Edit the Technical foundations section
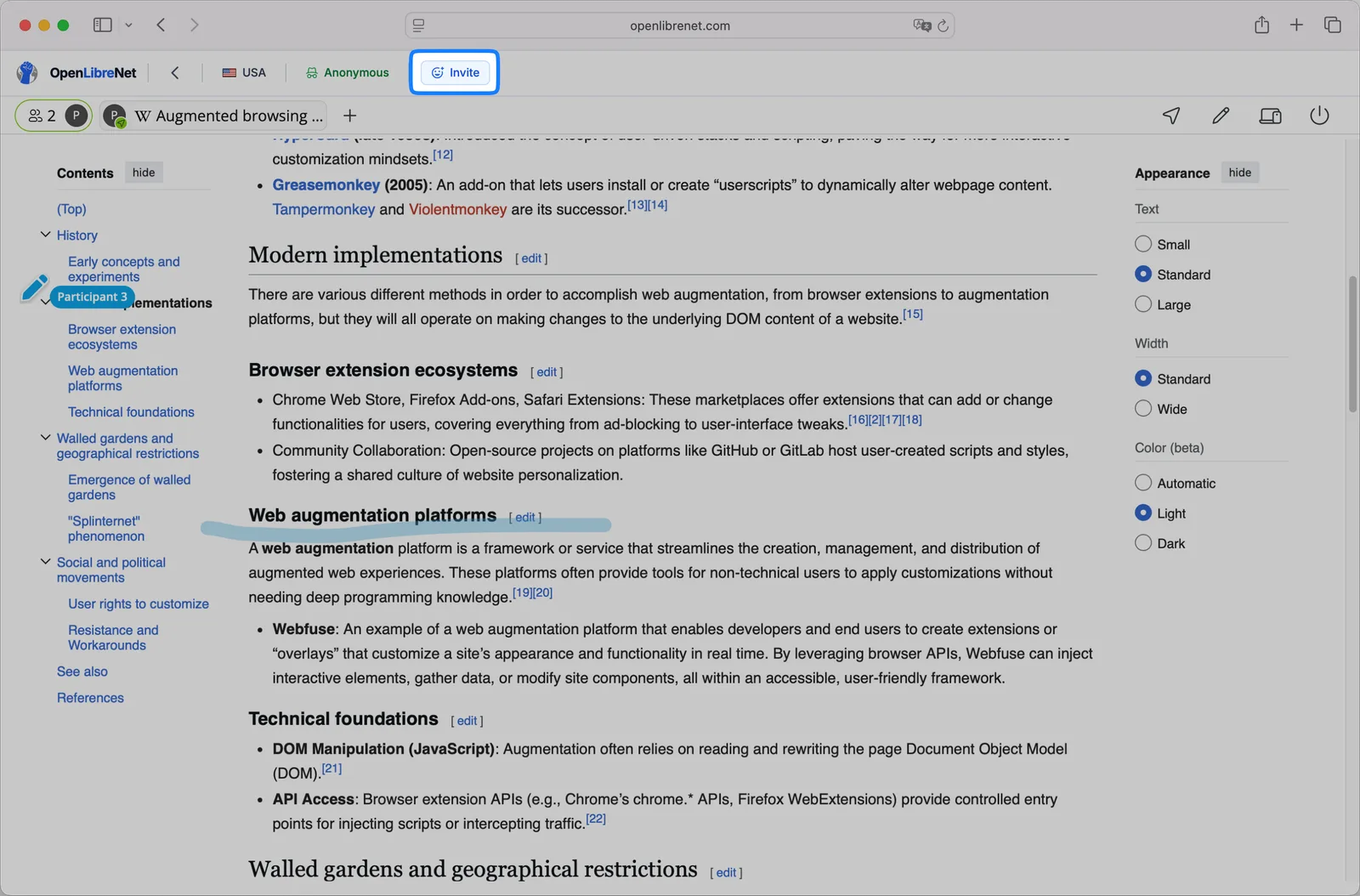The width and height of the screenshot is (1360, 896). coord(467,721)
